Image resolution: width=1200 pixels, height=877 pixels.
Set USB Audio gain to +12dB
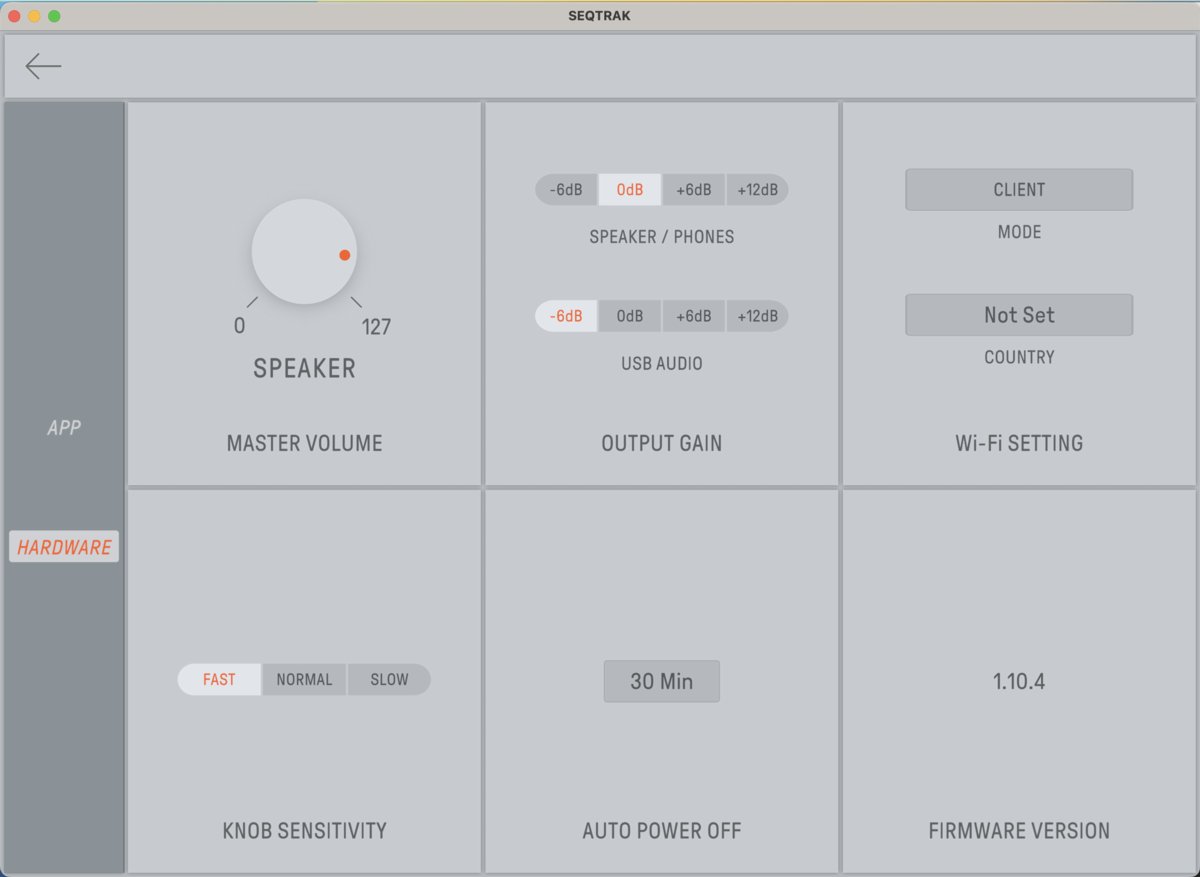(757, 316)
